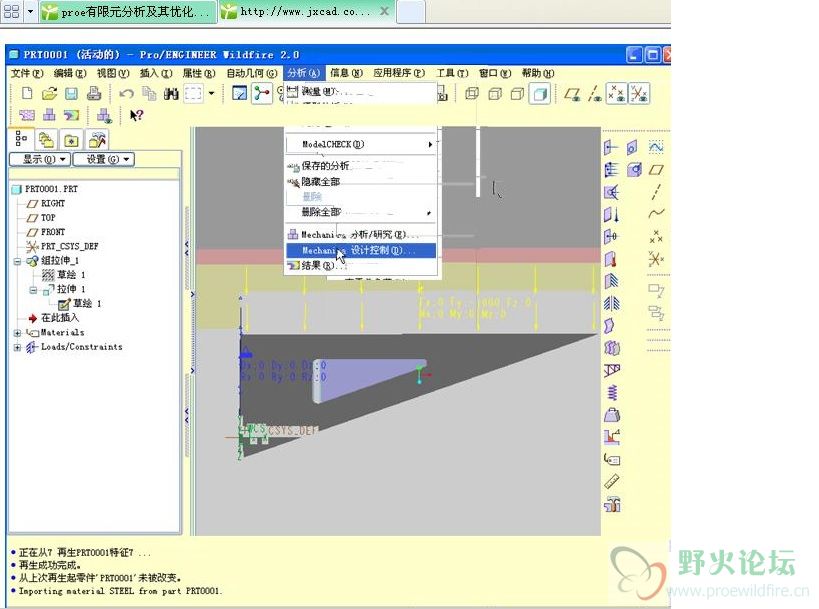
Task: Choose 保存的分析 menu entry
Action: (361, 166)
